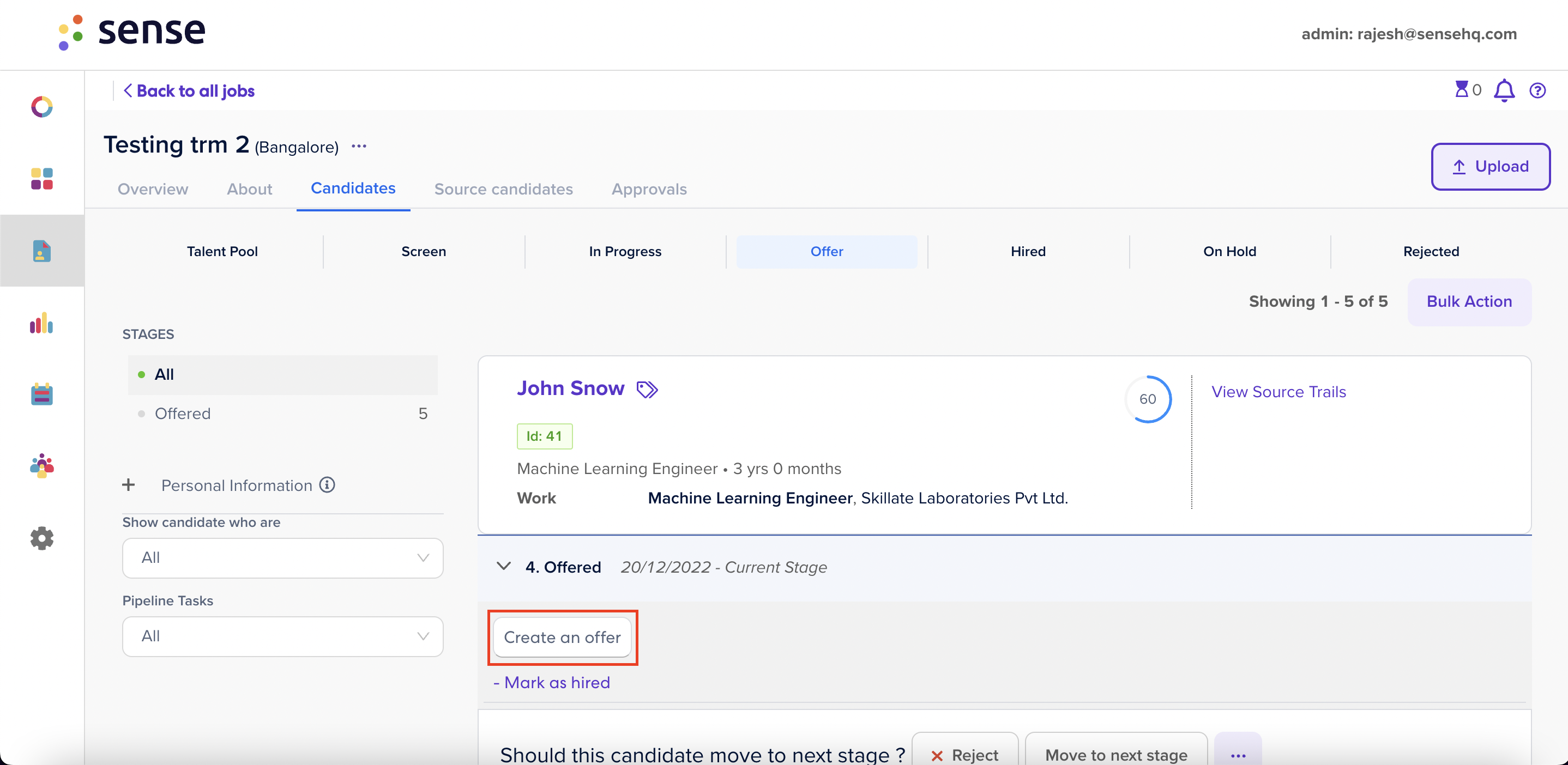Select the All stage filter
This screenshot has width=1568, height=765.
click(x=282, y=374)
